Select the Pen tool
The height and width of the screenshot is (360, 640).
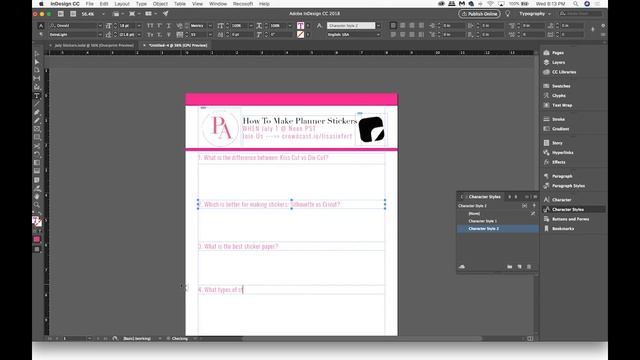(x=37, y=112)
